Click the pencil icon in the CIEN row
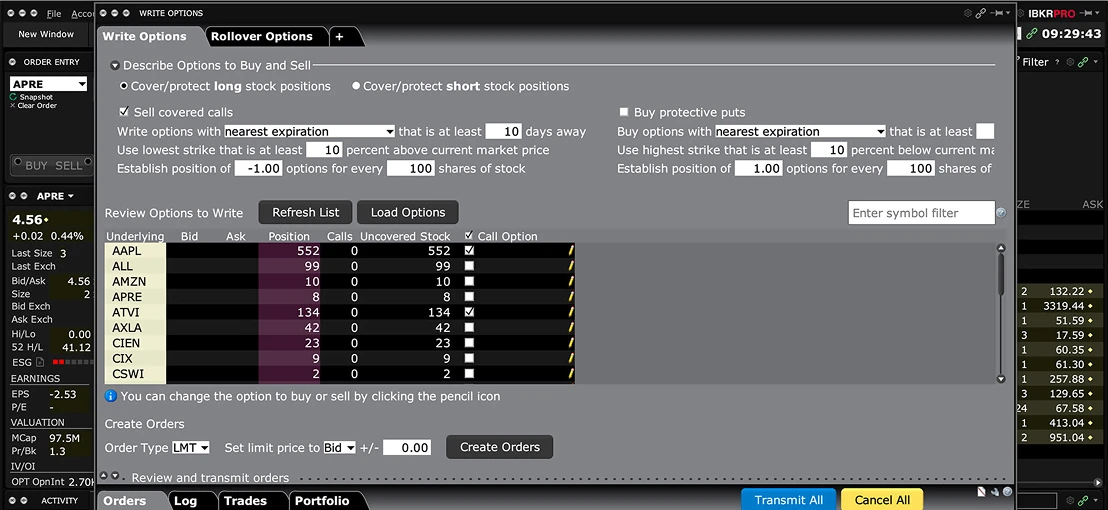This screenshot has height=510, width=1108. (x=570, y=343)
